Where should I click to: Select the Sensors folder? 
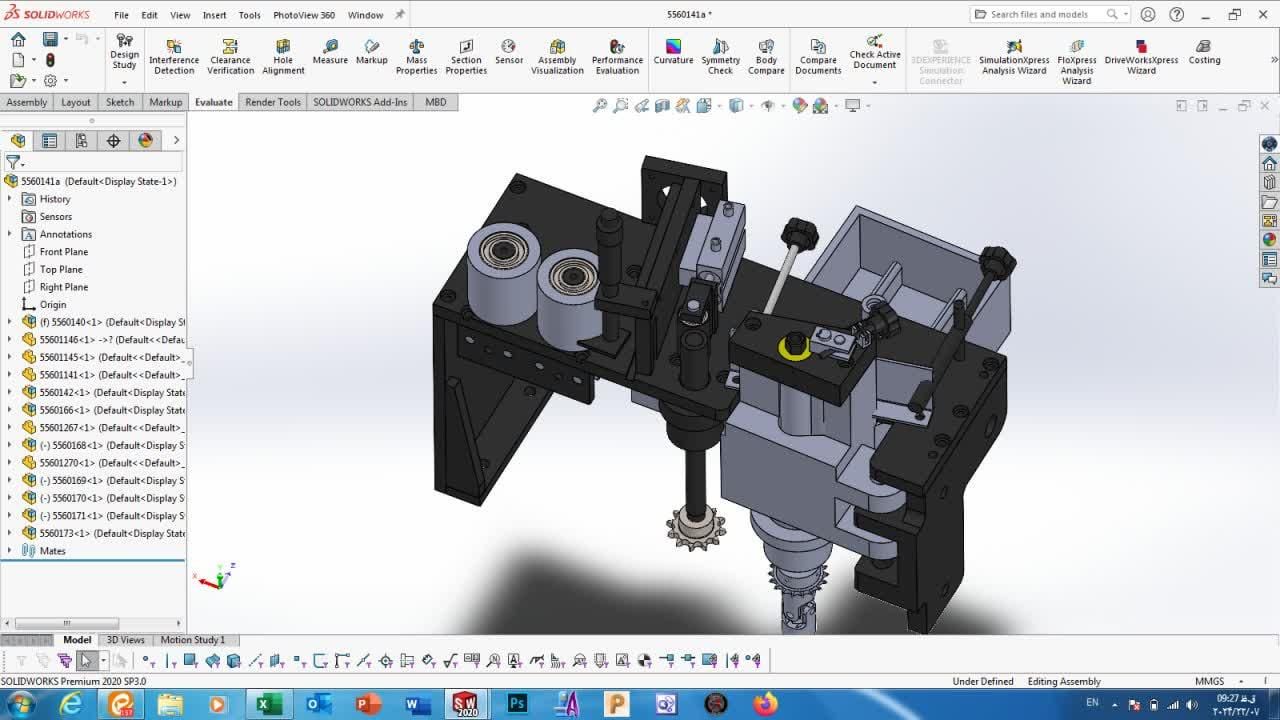tap(55, 217)
